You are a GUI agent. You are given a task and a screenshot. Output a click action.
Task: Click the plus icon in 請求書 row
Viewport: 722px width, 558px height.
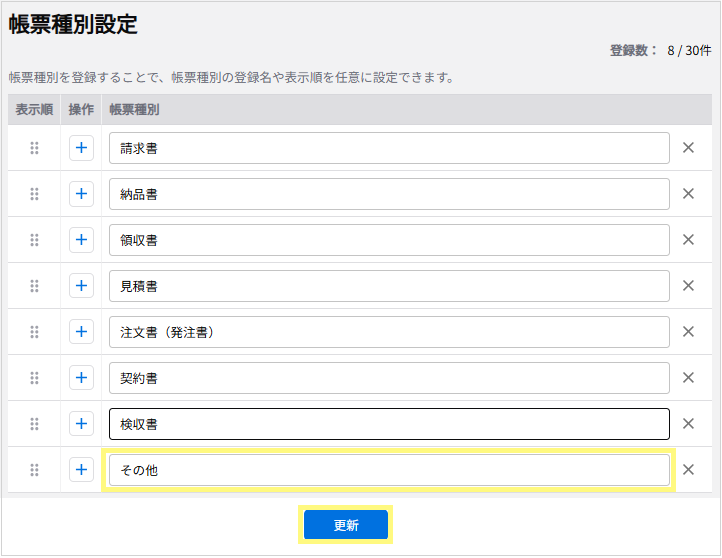82,148
